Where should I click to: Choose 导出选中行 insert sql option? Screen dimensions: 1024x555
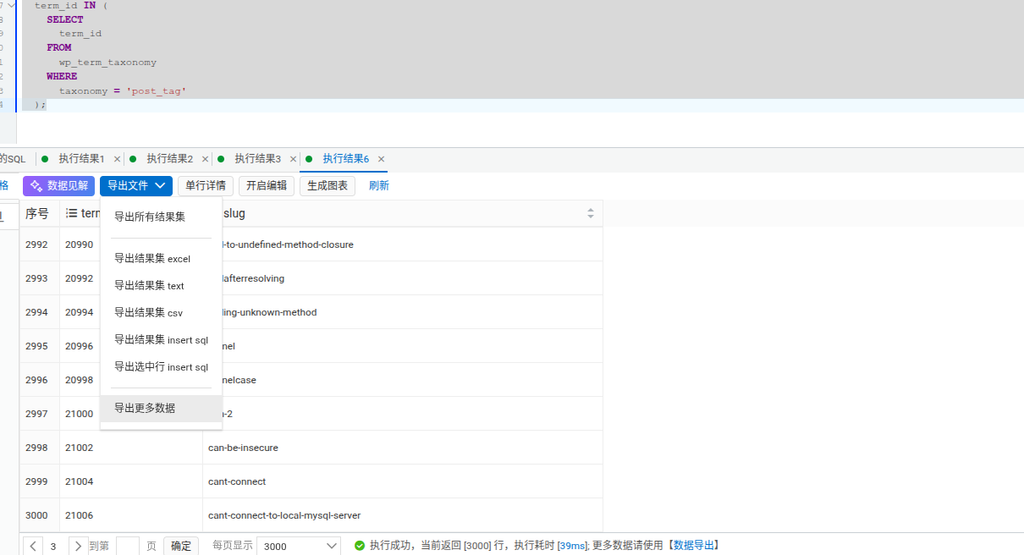pos(161,367)
